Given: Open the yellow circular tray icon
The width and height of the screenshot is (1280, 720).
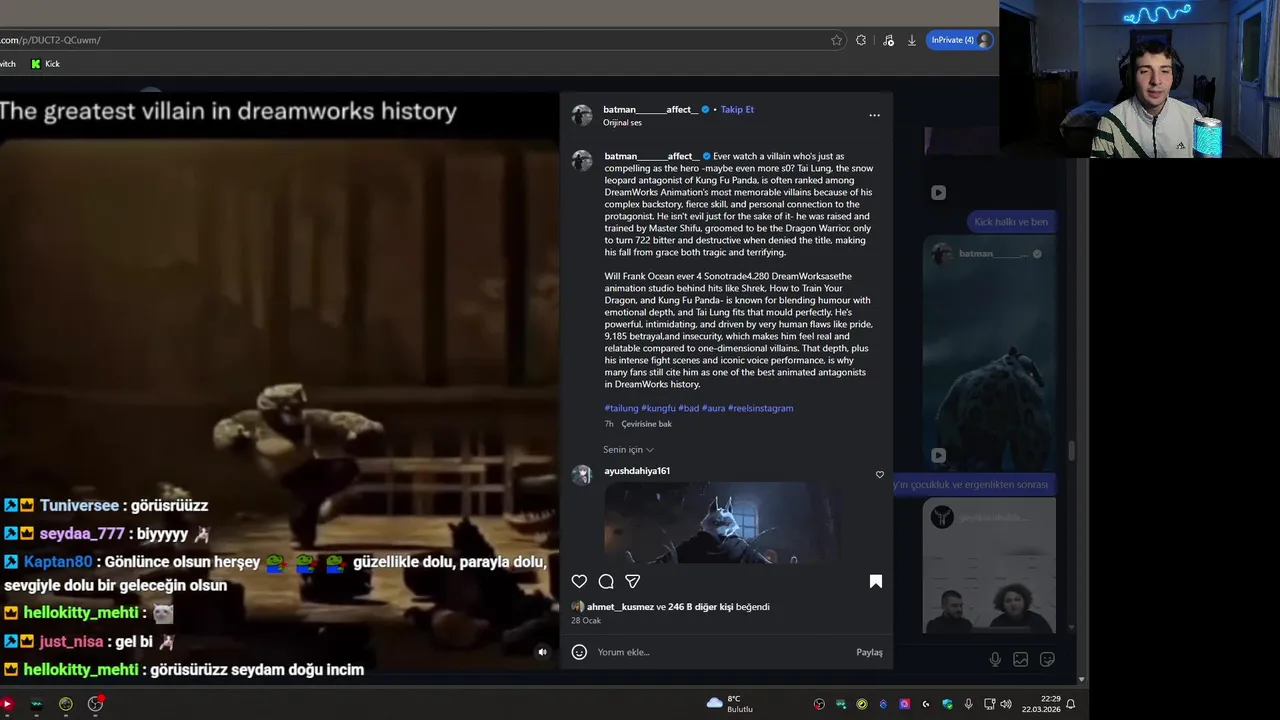Looking at the screenshot, I should coord(862,704).
